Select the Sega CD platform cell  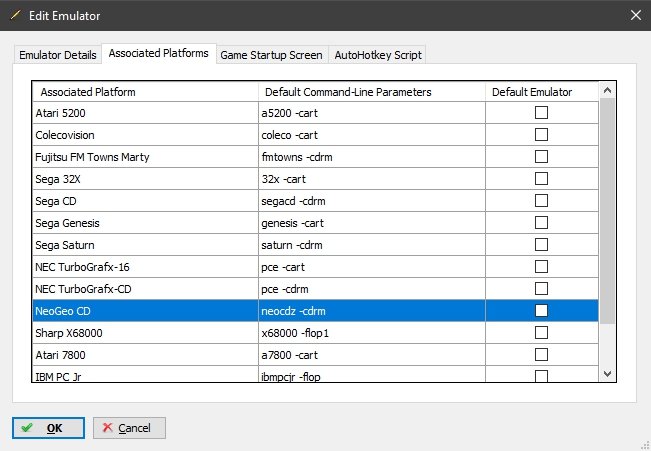click(145, 201)
